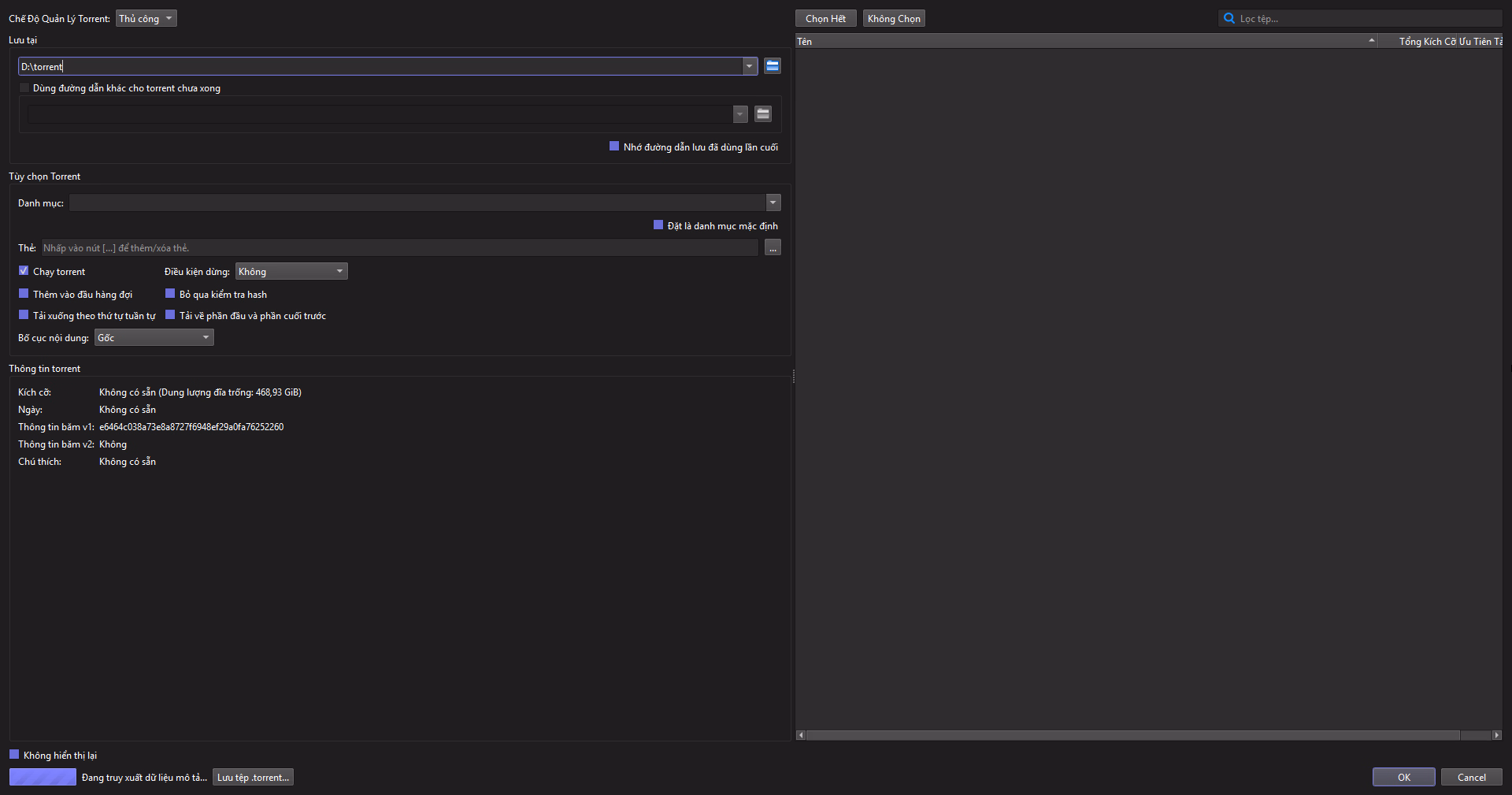1512x795 pixels.
Task: Click 'Lưu tệp .torrent...' button
Action: point(253,778)
